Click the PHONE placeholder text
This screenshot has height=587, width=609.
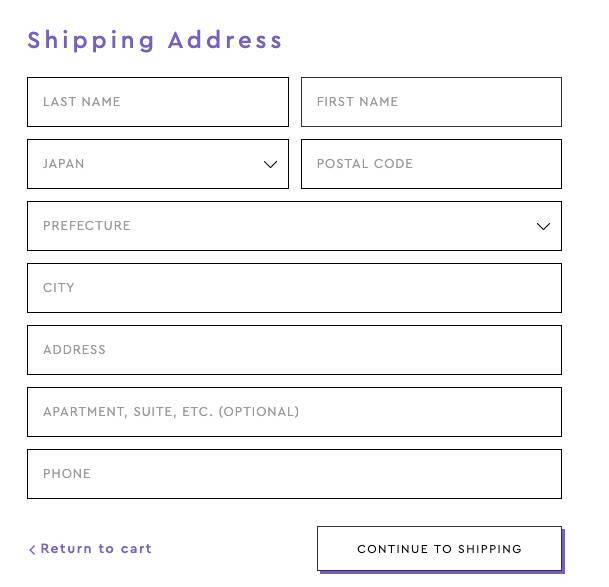(x=67, y=474)
